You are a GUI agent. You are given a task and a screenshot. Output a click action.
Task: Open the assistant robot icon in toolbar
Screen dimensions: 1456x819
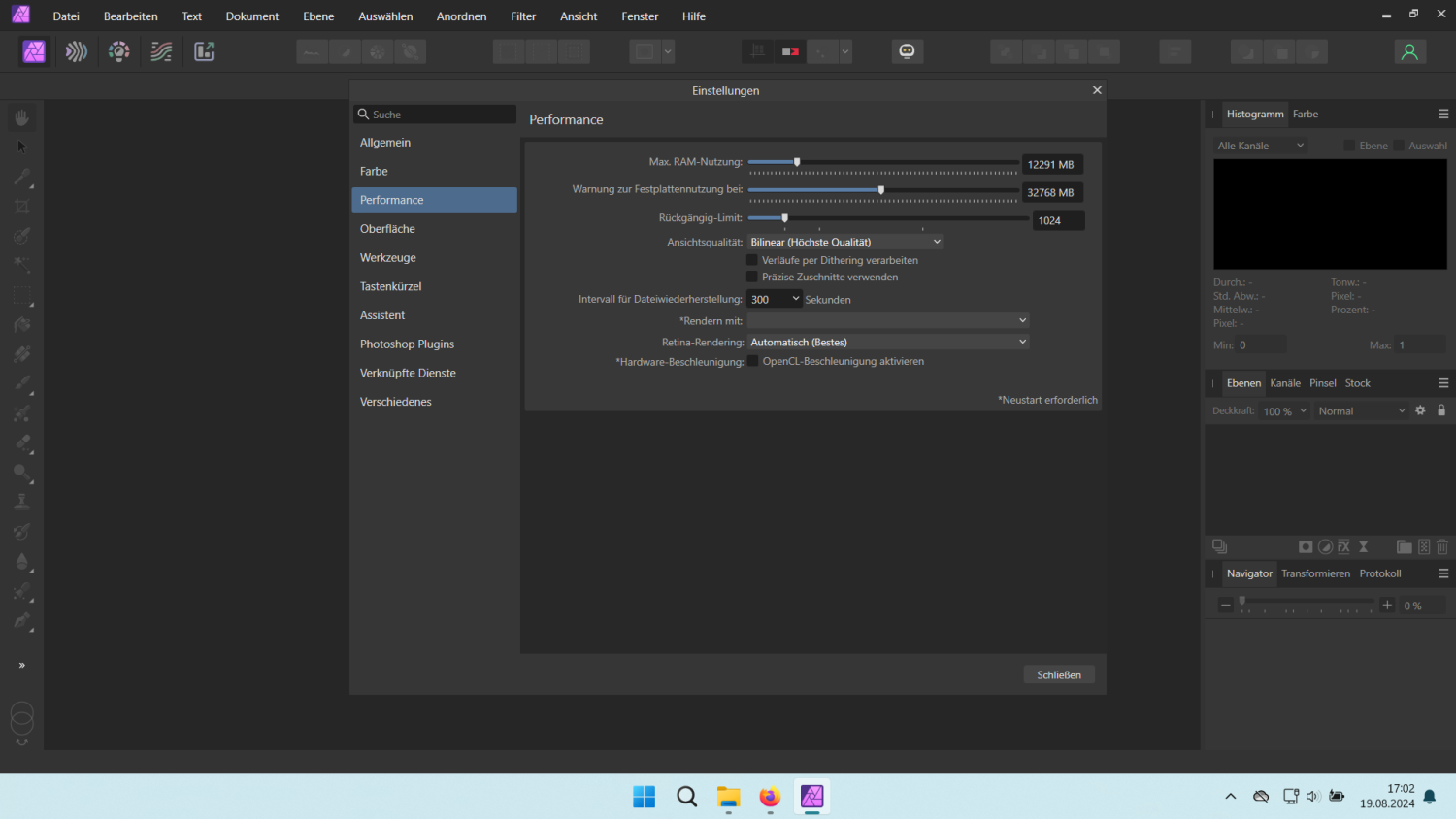pos(907,51)
